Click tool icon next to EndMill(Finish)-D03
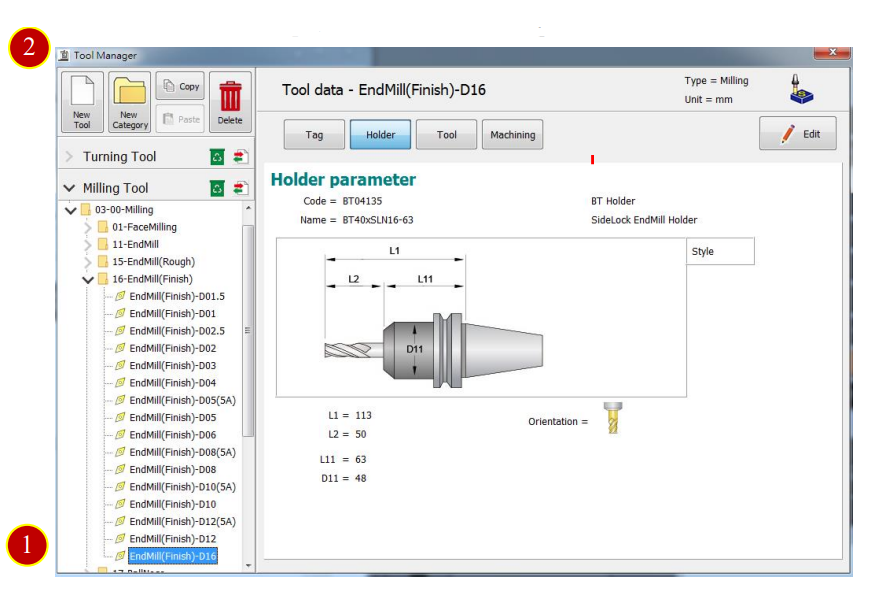Screen dimensions: 880x589 pos(120,366)
